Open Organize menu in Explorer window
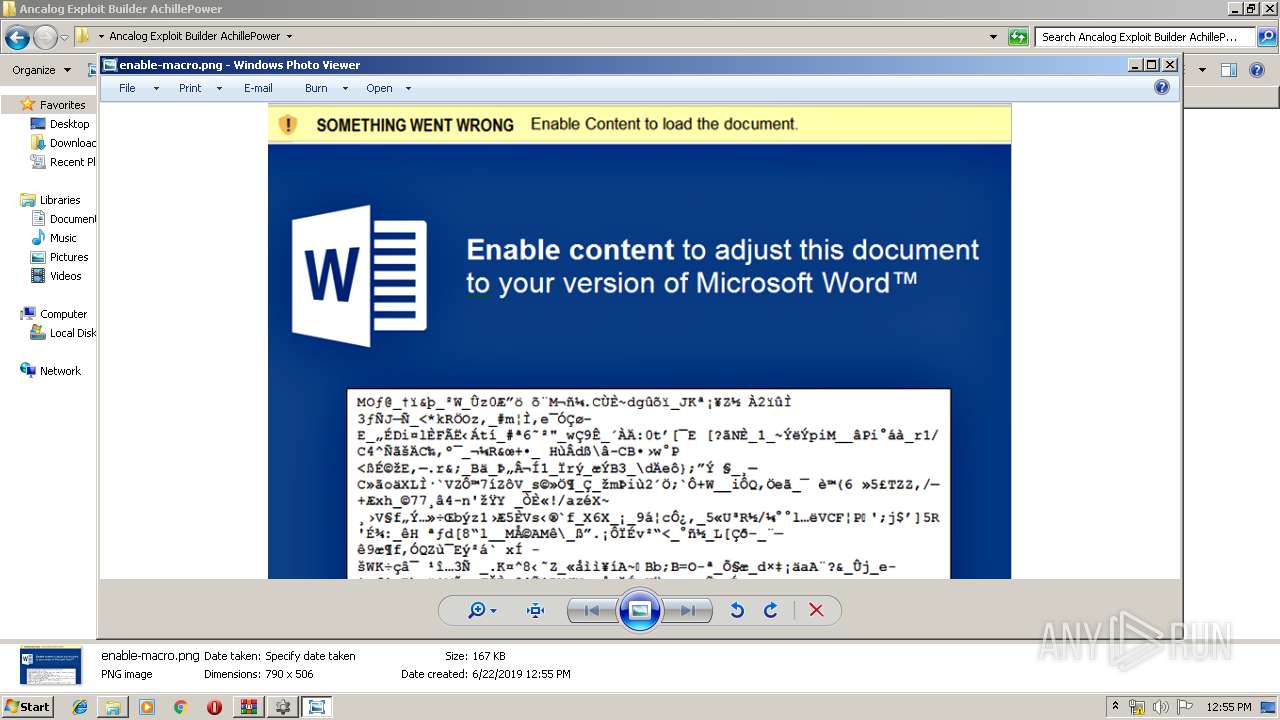1280x720 pixels. (x=41, y=70)
